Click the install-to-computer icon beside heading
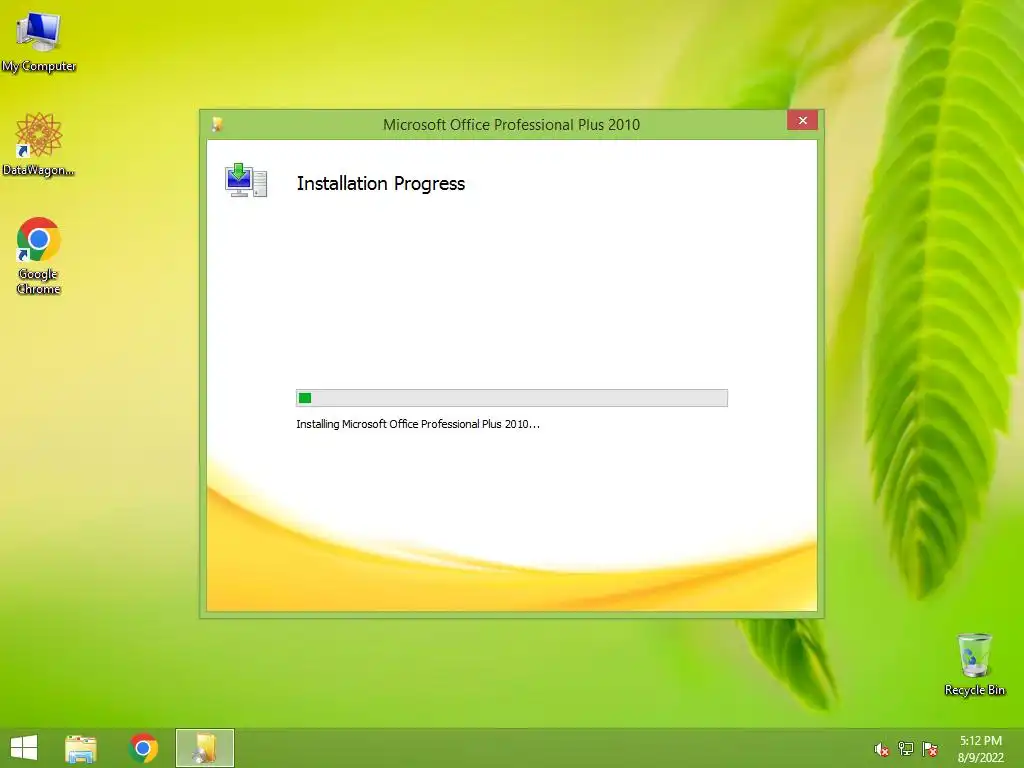 click(x=246, y=180)
